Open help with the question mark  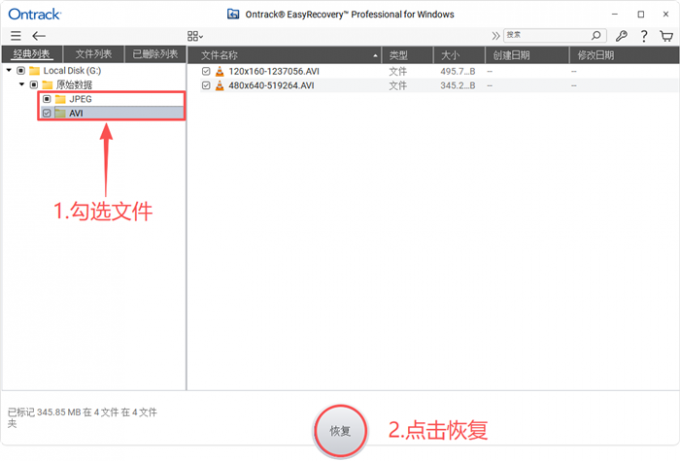click(644, 36)
